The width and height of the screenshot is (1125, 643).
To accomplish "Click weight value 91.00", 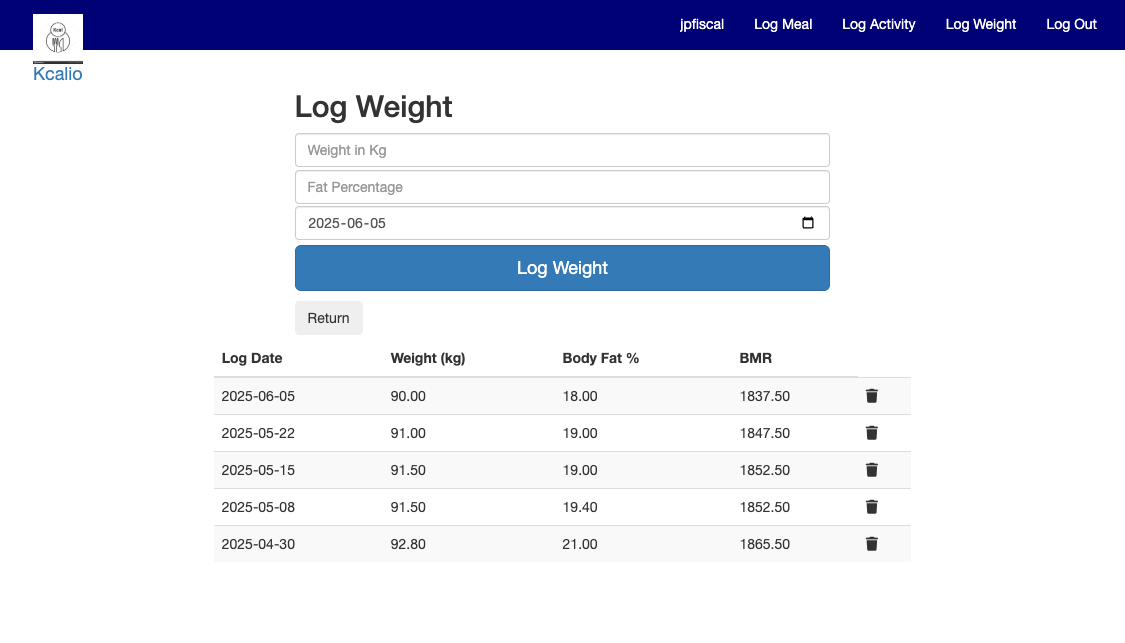I will pos(408,433).
